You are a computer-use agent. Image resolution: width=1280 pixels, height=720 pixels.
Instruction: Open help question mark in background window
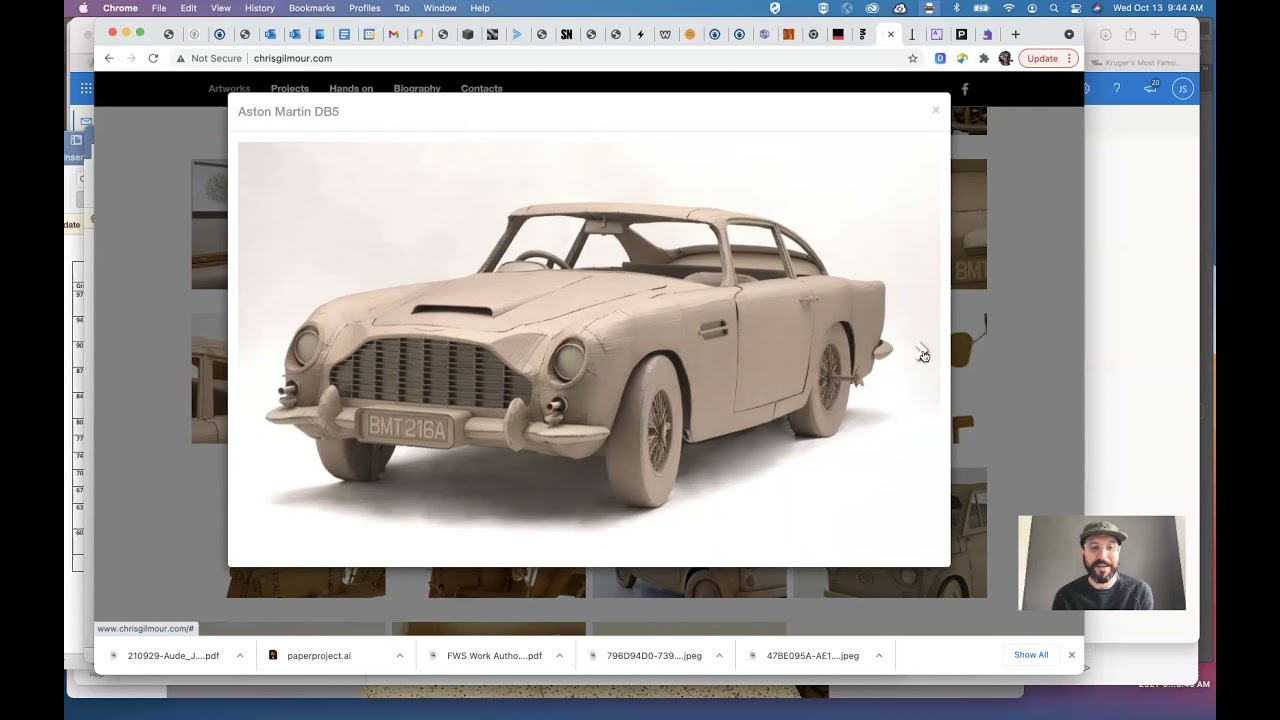pyautogui.click(x=1116, y=89)
